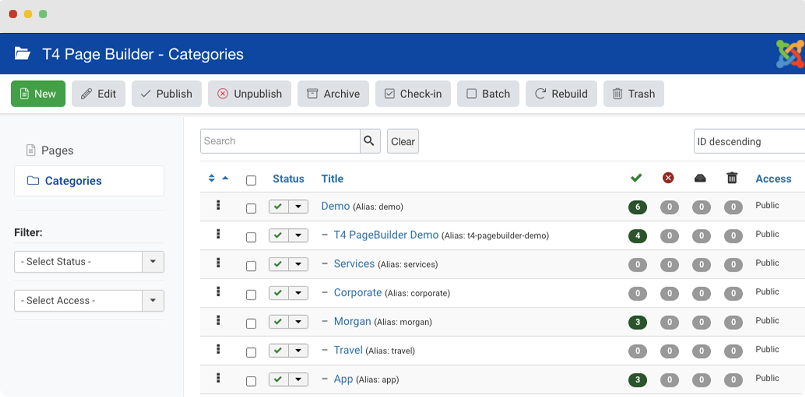Check the App row checkbox
The image size is (805, 397).
[251, 381]
